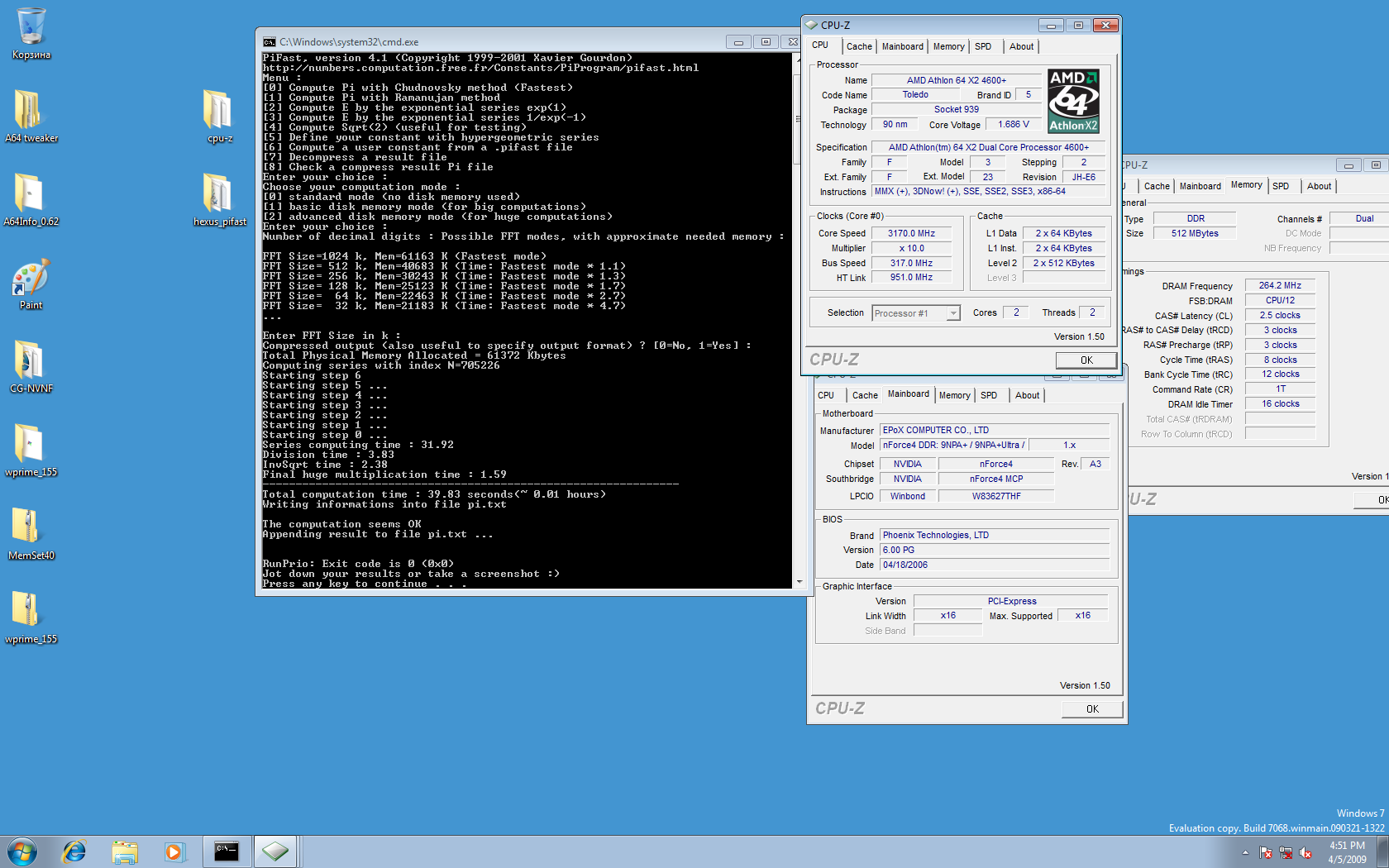The width and height of the screenshot is (1389, 868).
Task: Open the Recycle Bin desktop icon
Action: [31, 33]
